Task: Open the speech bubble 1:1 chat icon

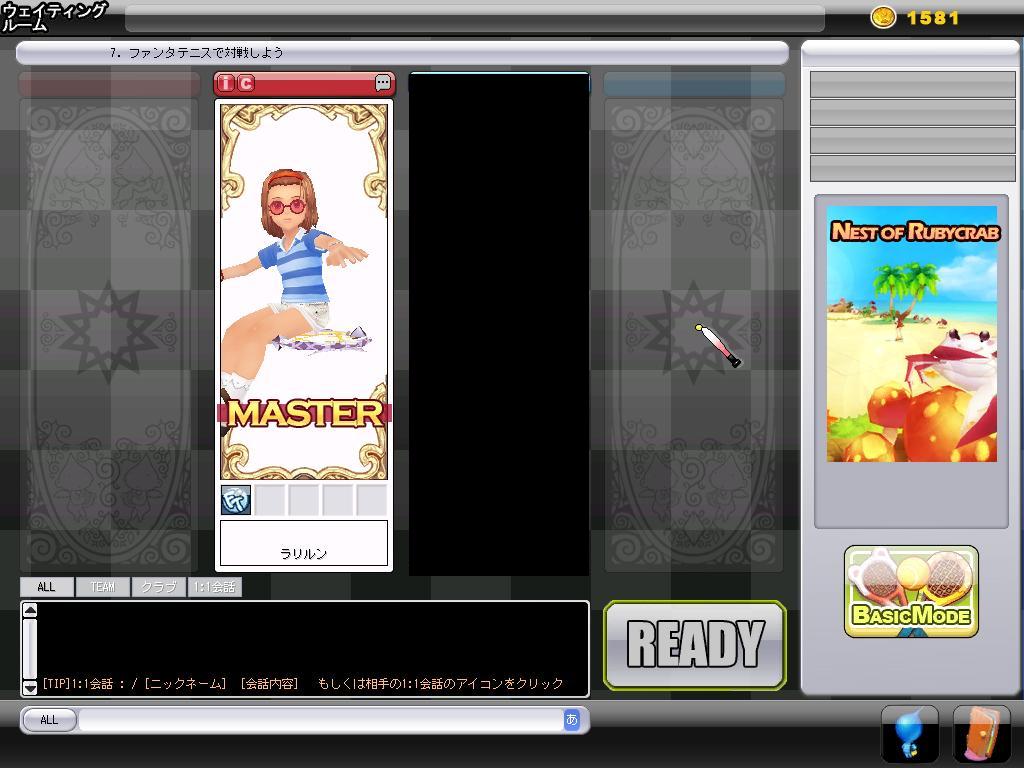Action: point(383,84)
